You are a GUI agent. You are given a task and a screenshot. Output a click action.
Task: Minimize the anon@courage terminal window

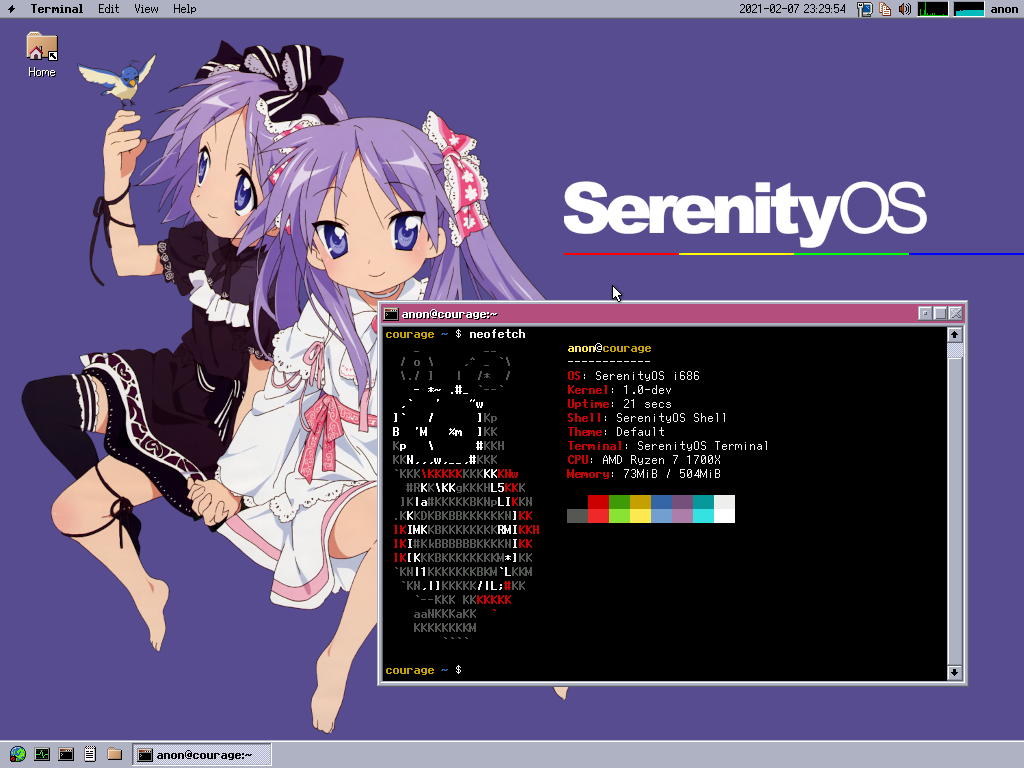tap(925, 313)
